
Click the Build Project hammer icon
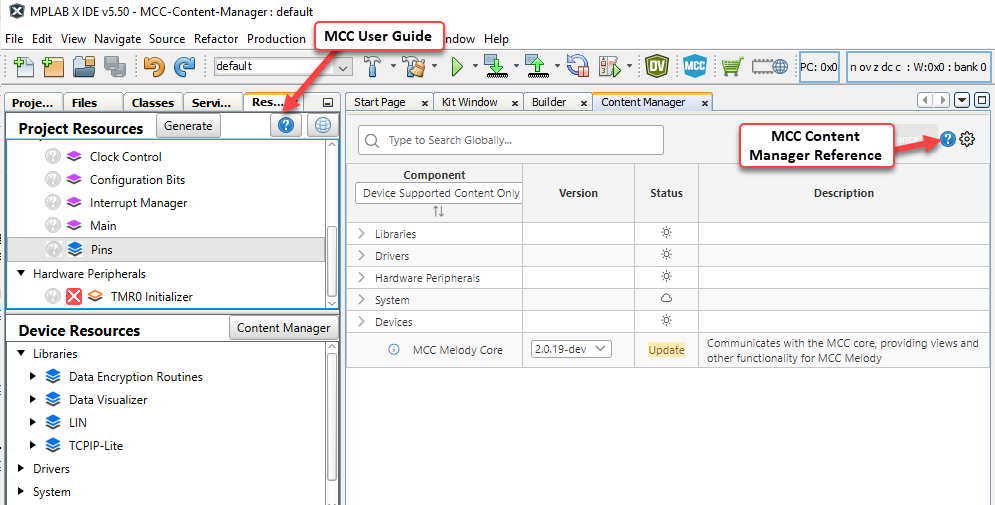click(x=372, y=67)
